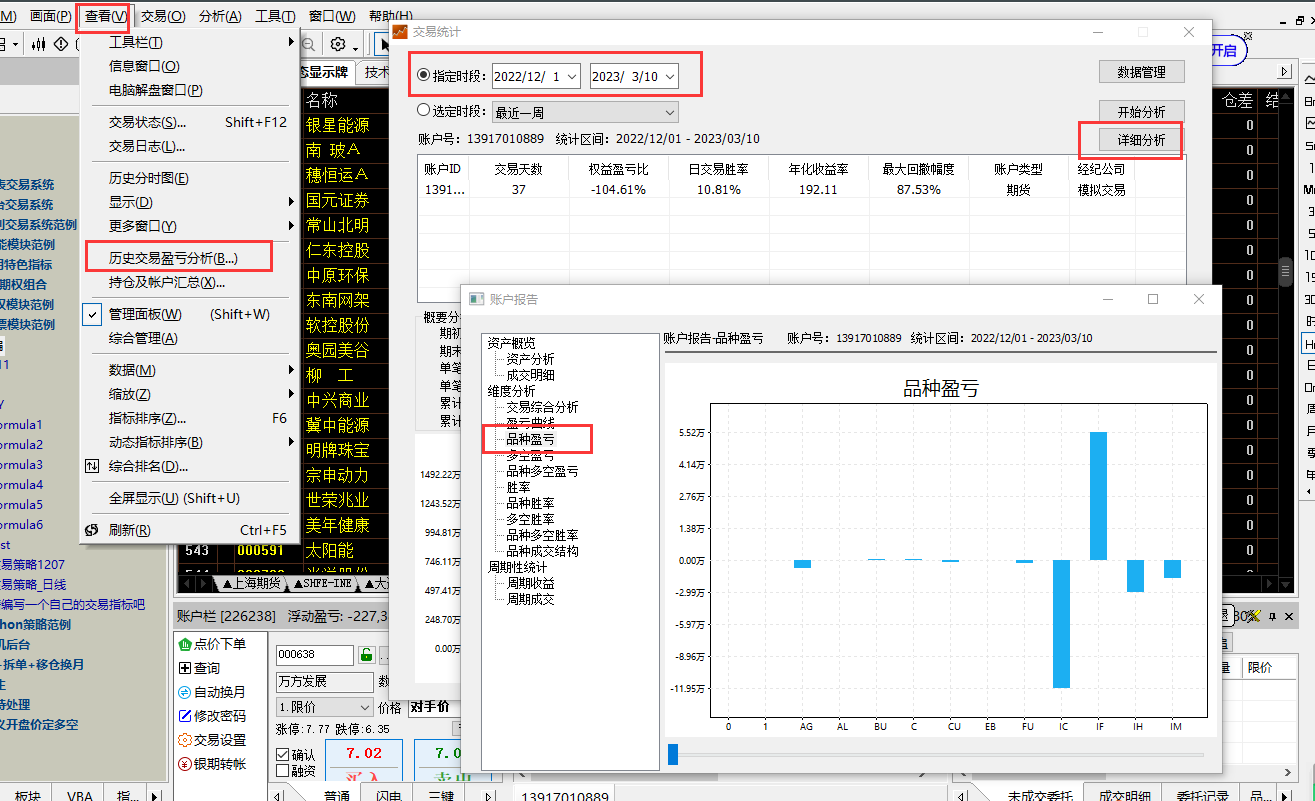Open the end date 2023/3/10 picker

(669, 76)
